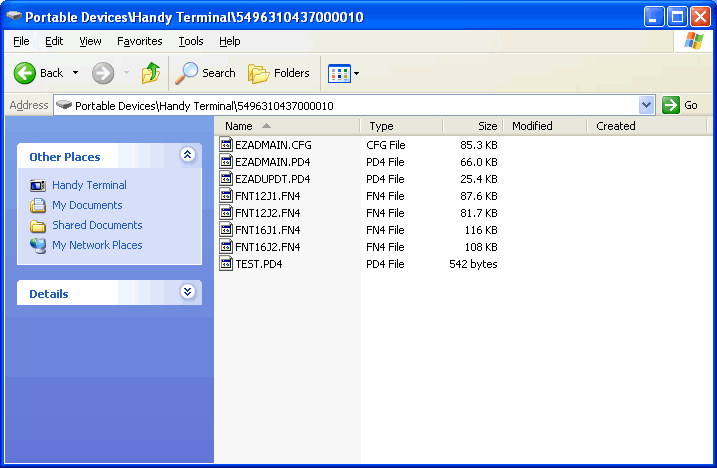The width and height of the screenshot is (717, 468).
Task: Select the file name FNT12J2.FN4
Action: (268, 213)
